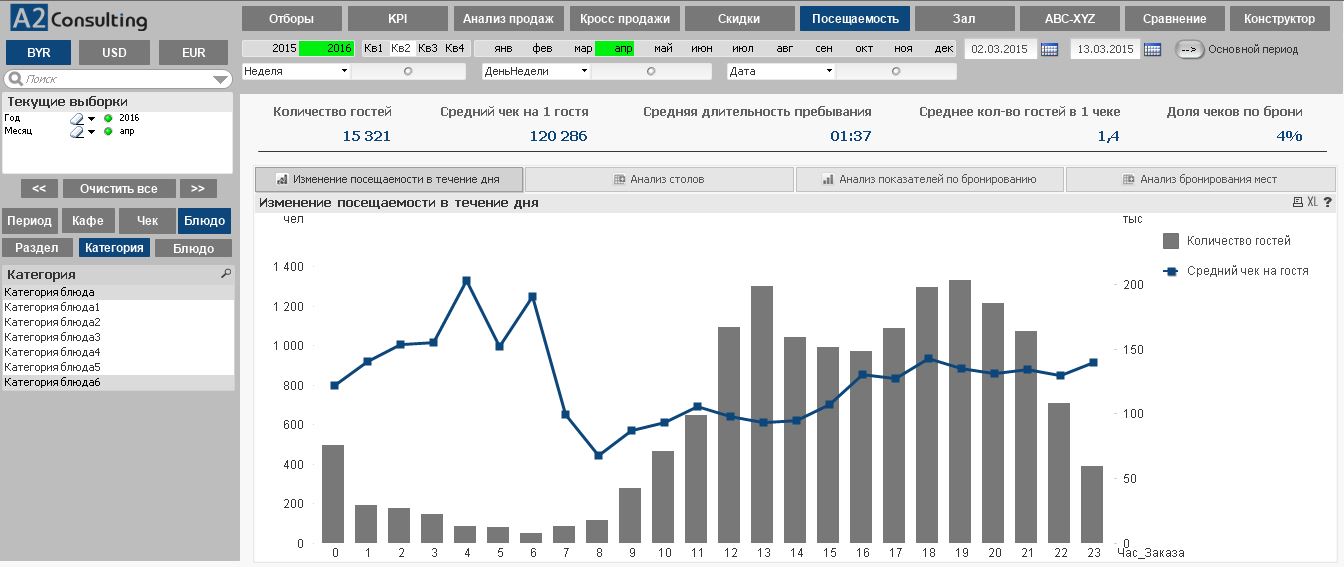Open calendar picker beside 13.03.2015 date
Viewport: 1344px width, 567px height.
(x=1152, y=49)
